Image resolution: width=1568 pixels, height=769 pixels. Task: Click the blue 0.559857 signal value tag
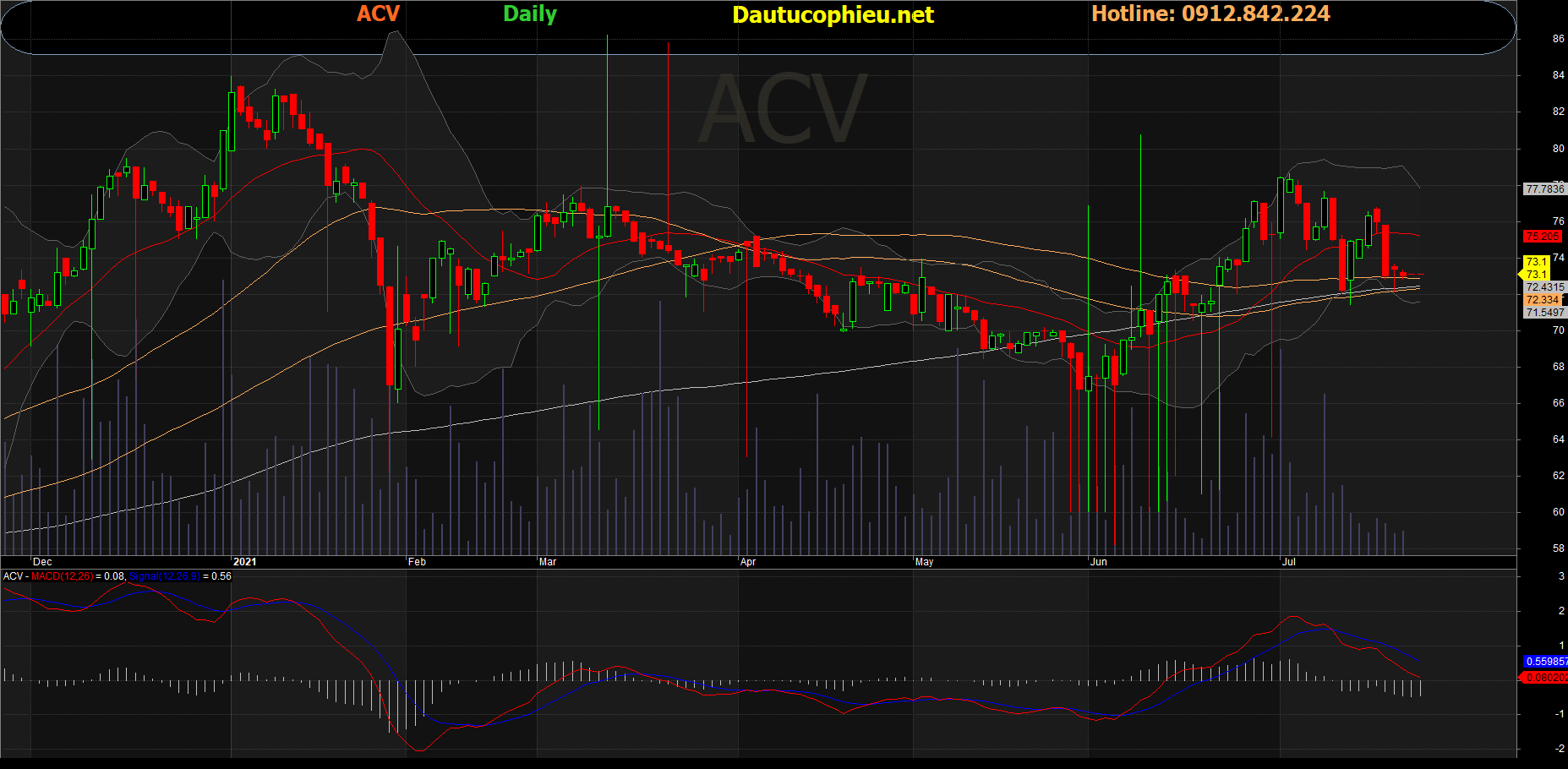pos(1544,662)
